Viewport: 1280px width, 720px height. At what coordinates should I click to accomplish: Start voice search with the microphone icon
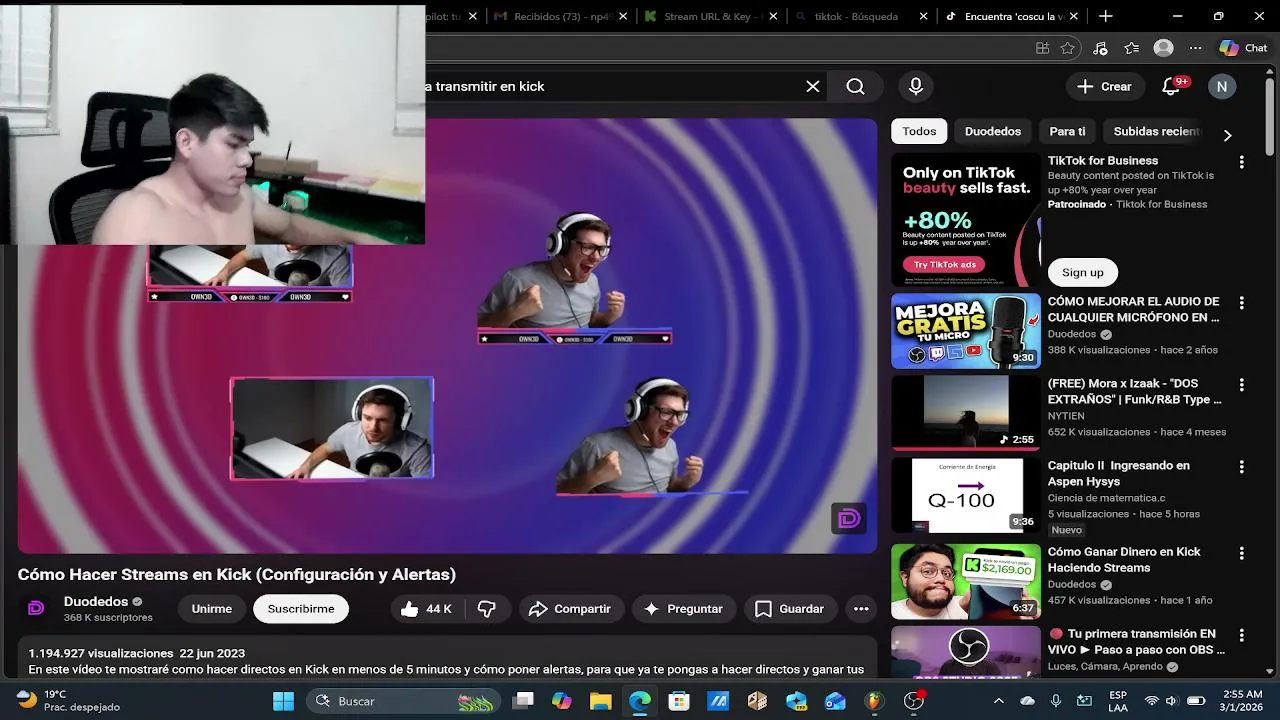pos(916,87)
